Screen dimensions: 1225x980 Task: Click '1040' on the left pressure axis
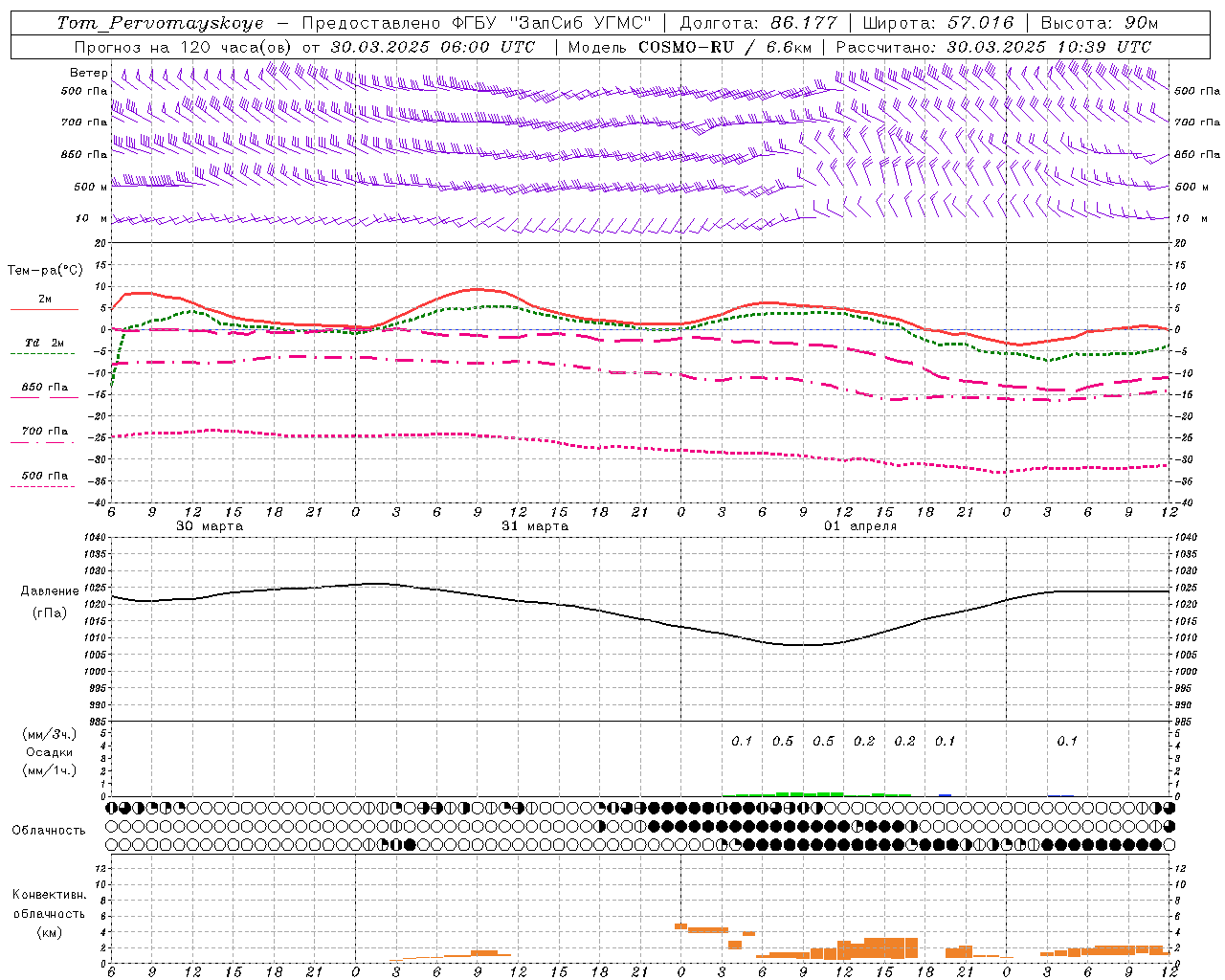pos(94,538)
